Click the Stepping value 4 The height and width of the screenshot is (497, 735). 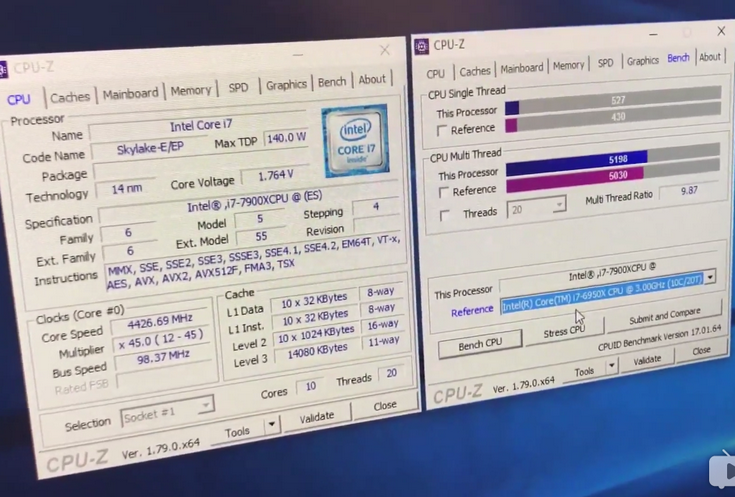375,206
